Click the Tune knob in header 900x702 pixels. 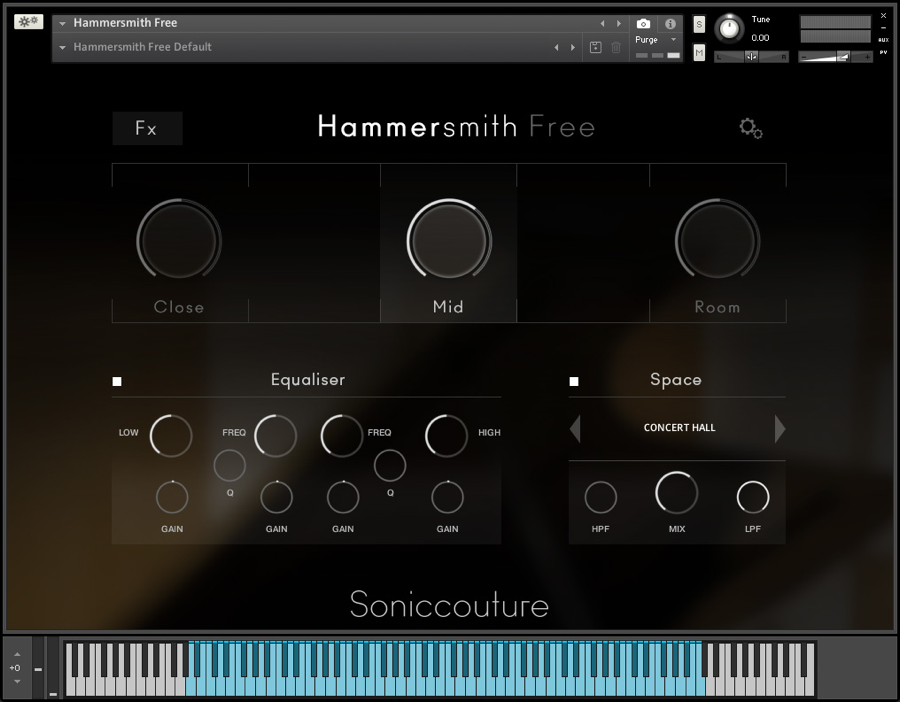[729, 29]
